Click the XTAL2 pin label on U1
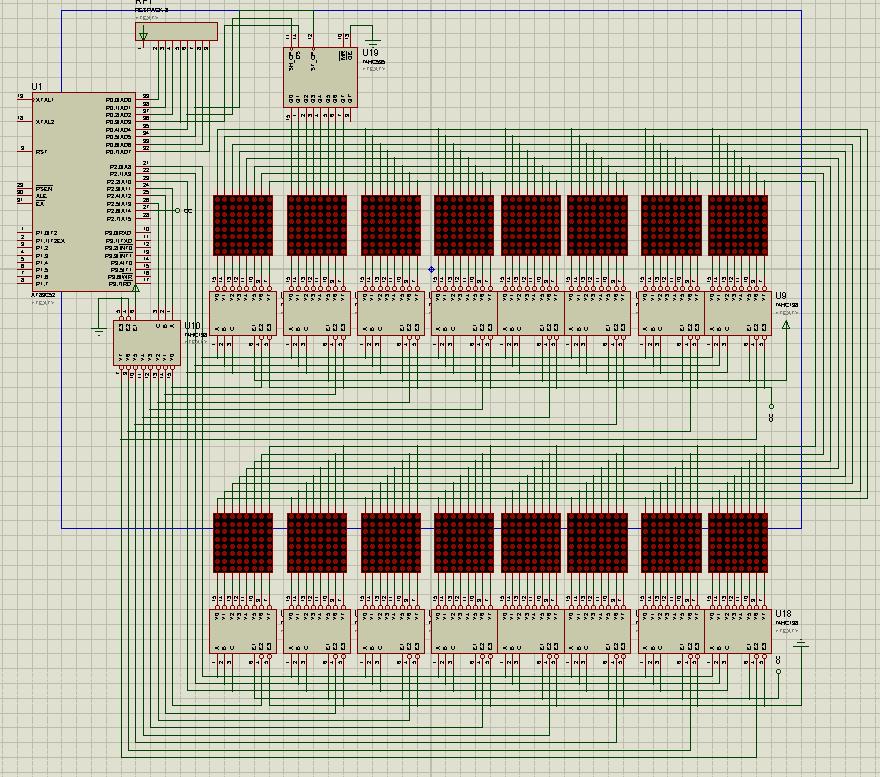This screenshot has height=777, width=880. point(45,122)
